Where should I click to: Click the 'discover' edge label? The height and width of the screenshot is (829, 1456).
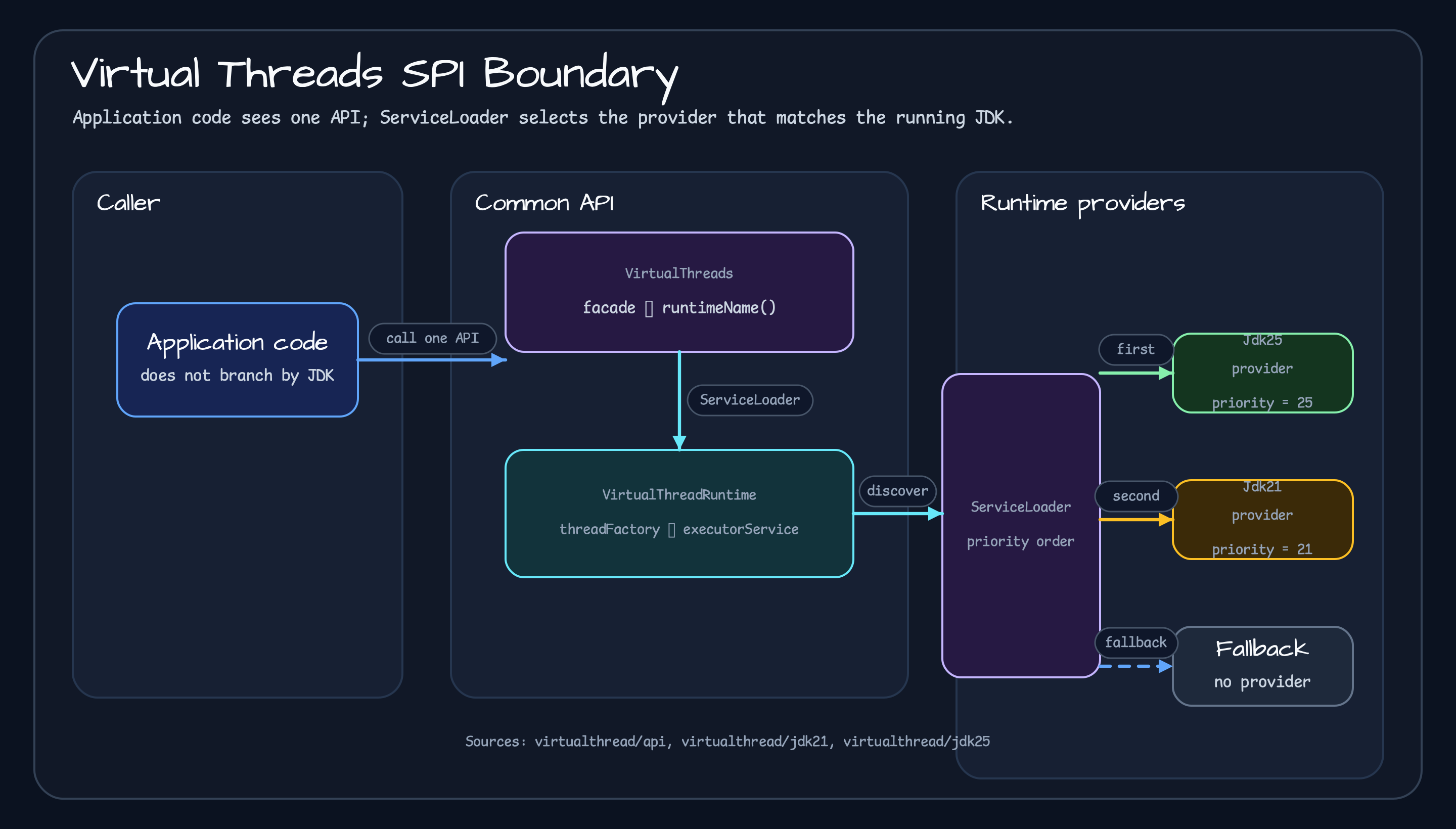click(897, 491)
